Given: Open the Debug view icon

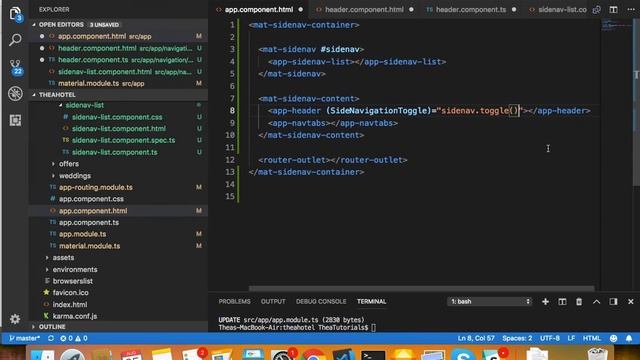Looking at the screenshot, I should coord(15,93).
